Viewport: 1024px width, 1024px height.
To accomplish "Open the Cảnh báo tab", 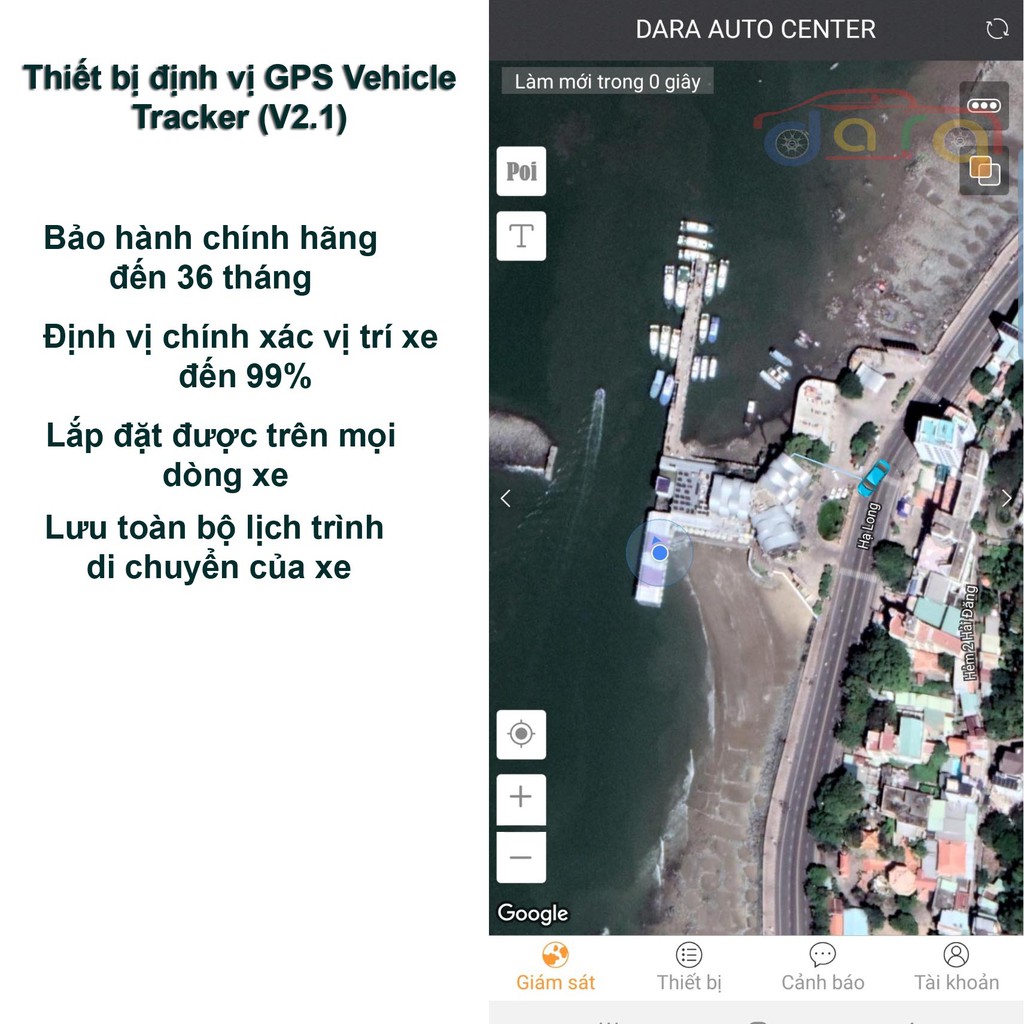I will 823,967.
